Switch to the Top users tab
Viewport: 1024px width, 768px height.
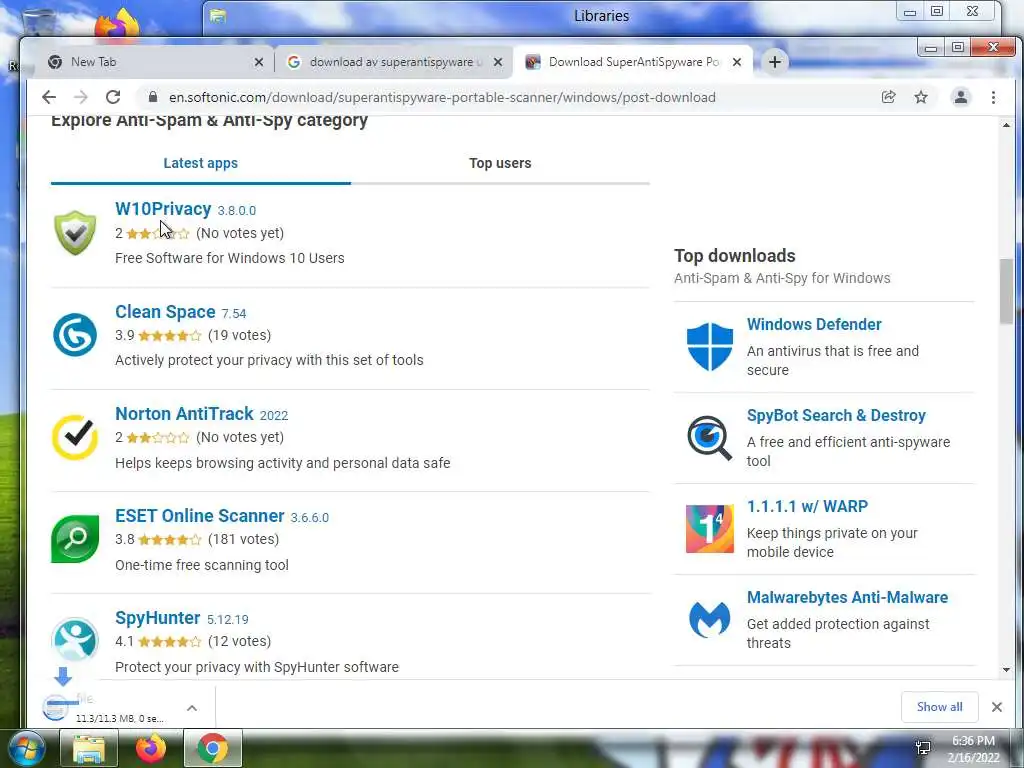point(500,163)
